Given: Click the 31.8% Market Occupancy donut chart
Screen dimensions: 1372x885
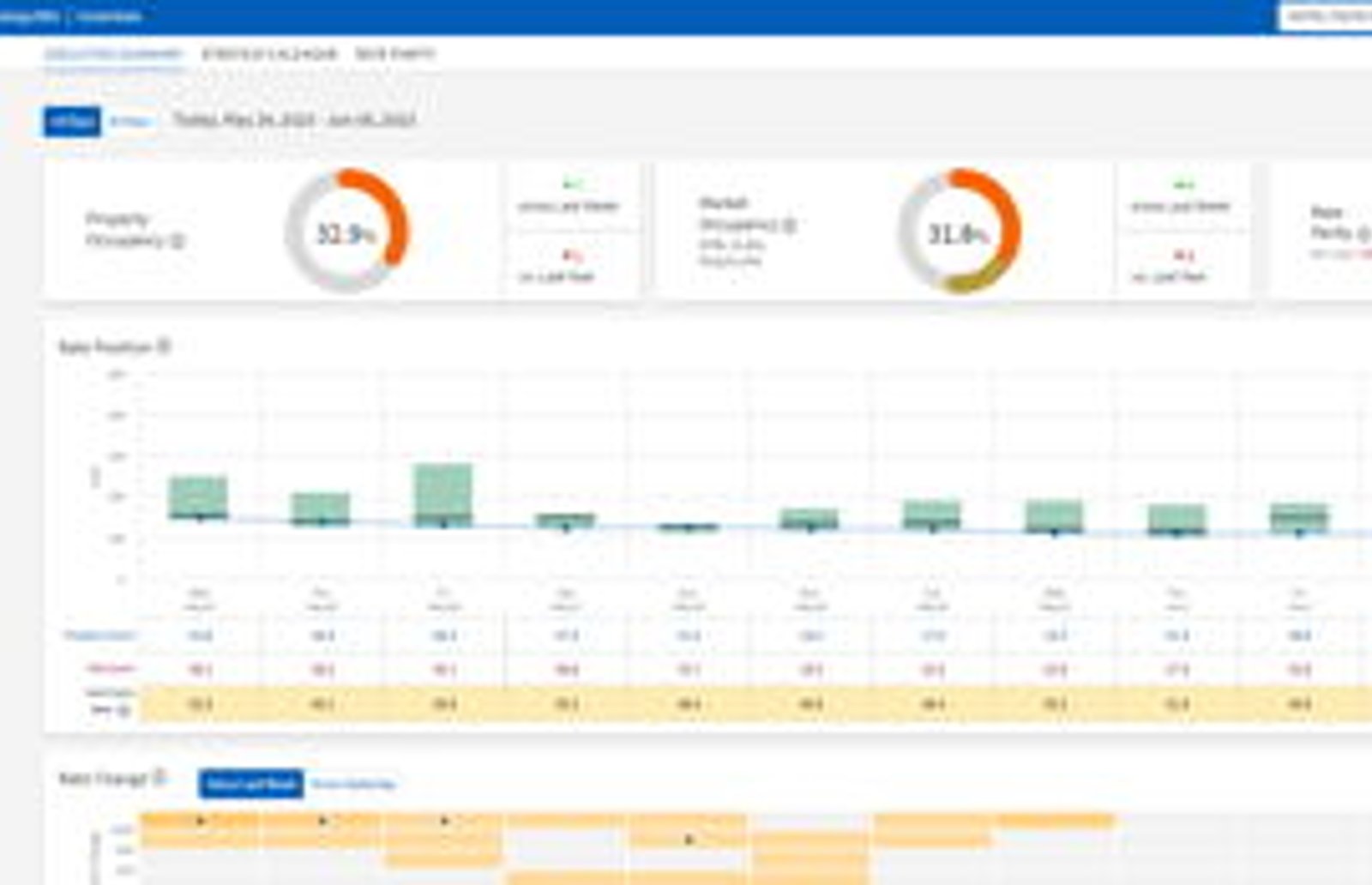Looking at the screenshot, I should pyautogui.click(x=960, y=232).
